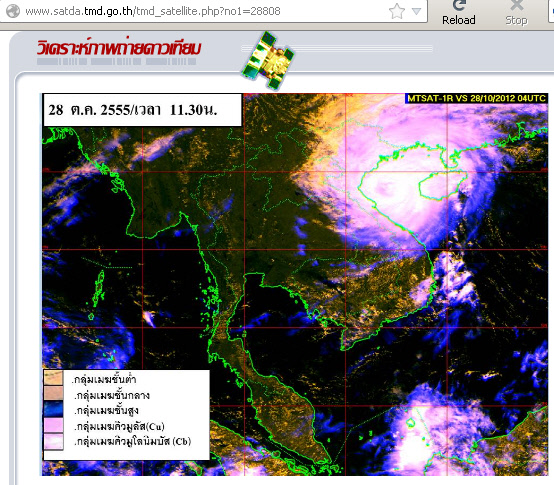Open the URL history dropdown arrow

tap(417, 11)
